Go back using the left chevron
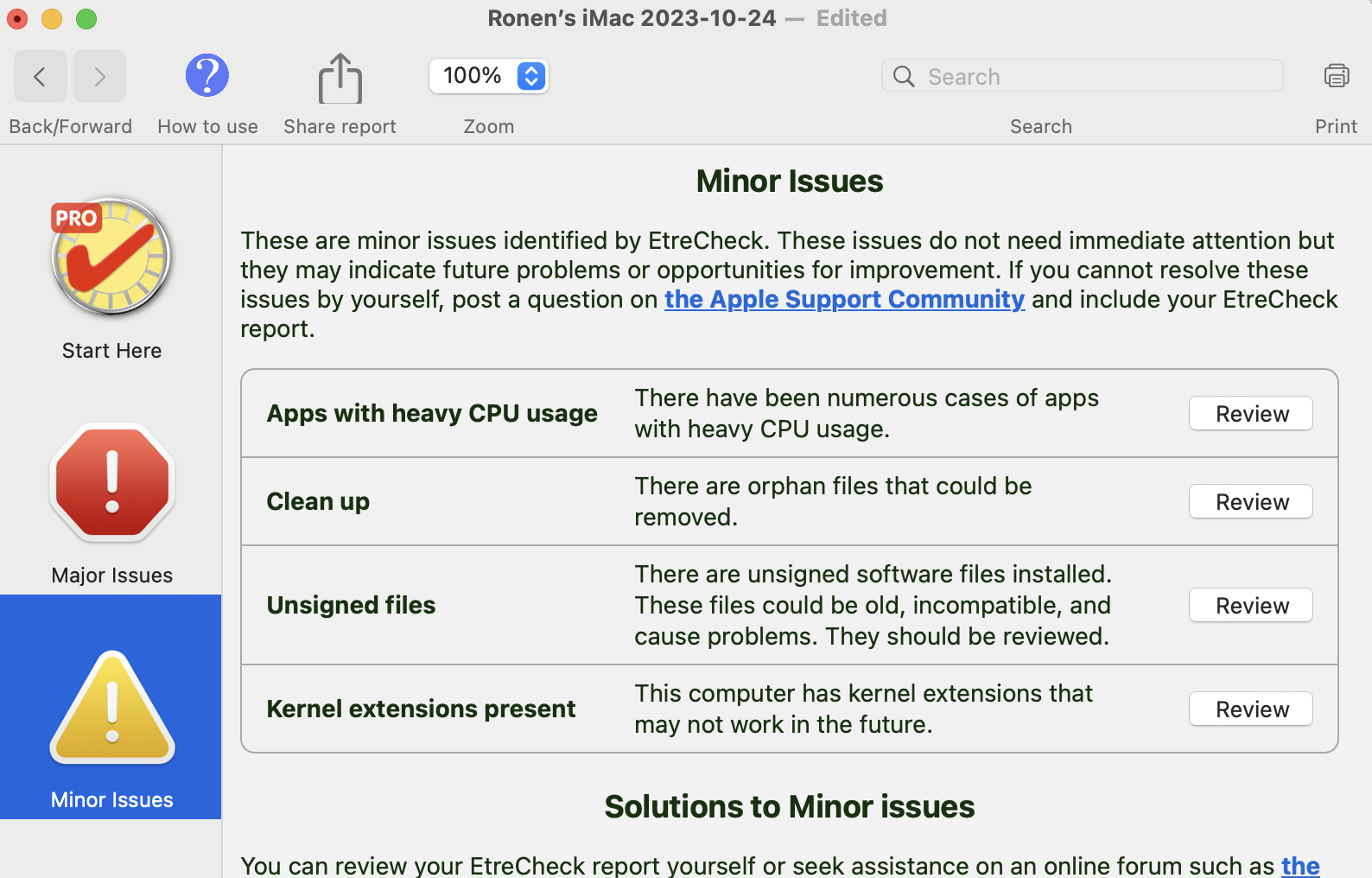The height and width of the screenshot is (878, 1372). click(x=40, y=77)
